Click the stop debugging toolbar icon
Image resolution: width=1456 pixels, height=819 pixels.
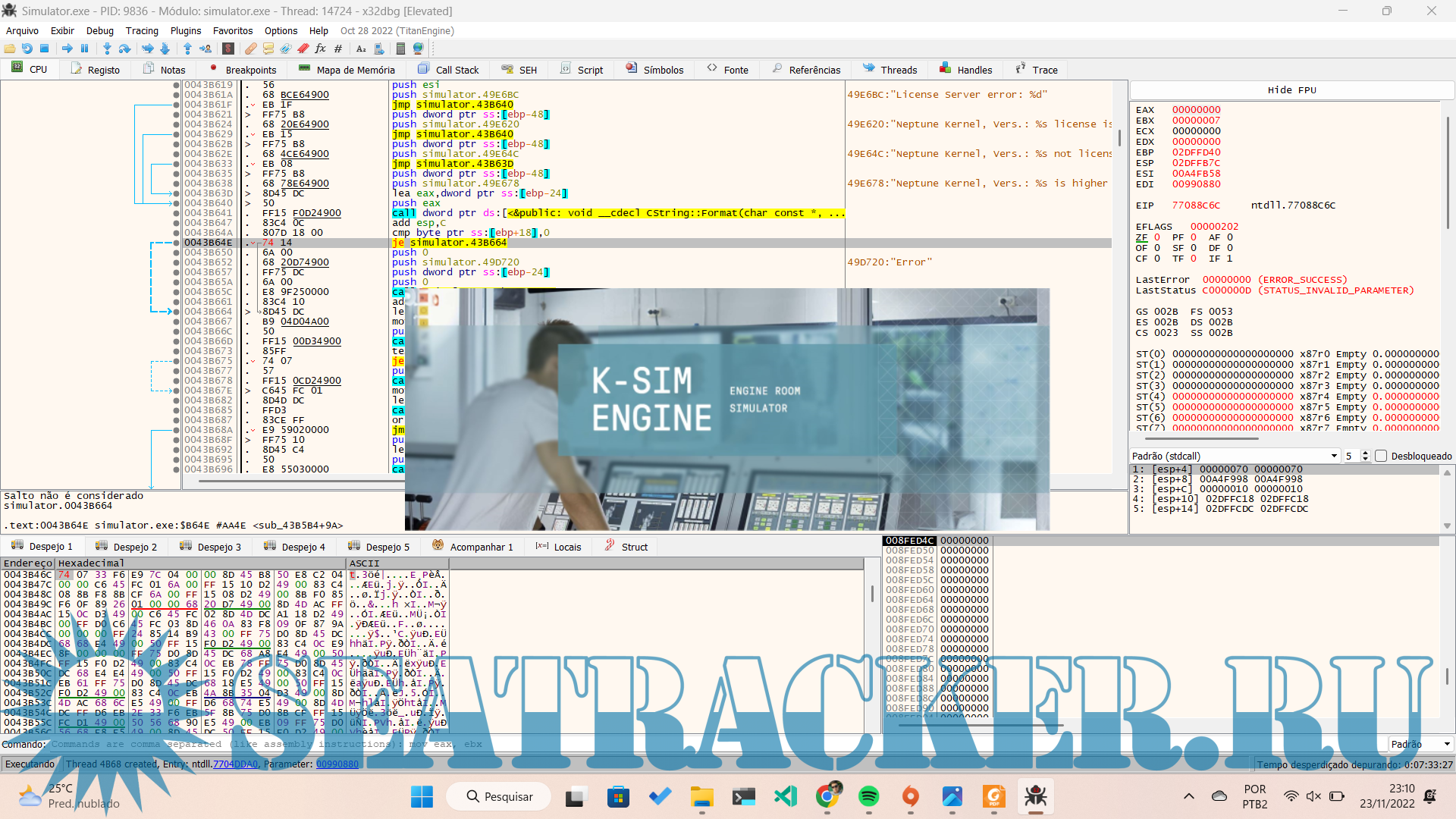pyautogui.click(x=45, y=49)
